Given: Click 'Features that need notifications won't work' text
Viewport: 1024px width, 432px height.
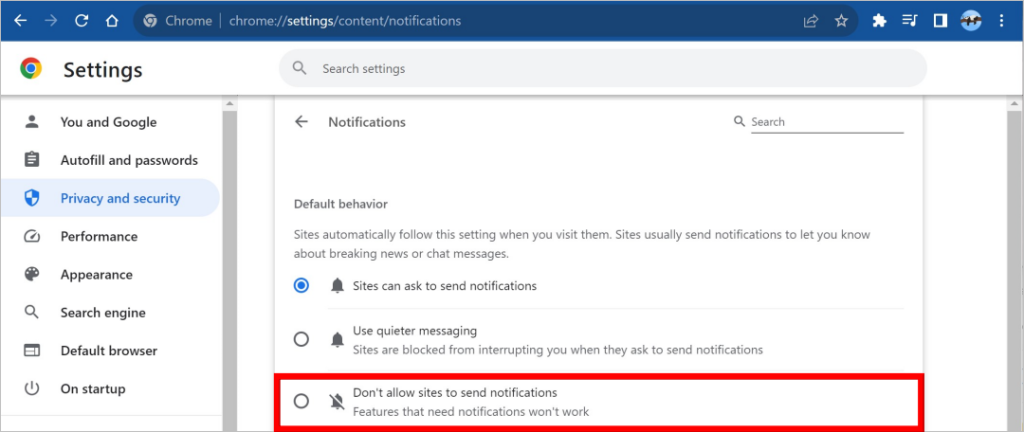Looking at the screenshot, I should pos(471,412).
